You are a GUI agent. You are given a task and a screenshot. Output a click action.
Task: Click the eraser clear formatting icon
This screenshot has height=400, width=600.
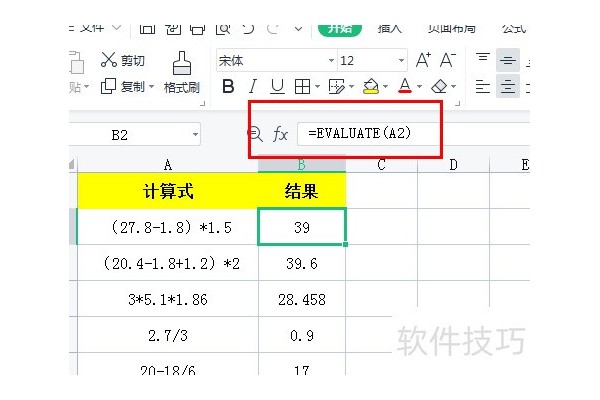pyautogui.click(x=439, y=87)
